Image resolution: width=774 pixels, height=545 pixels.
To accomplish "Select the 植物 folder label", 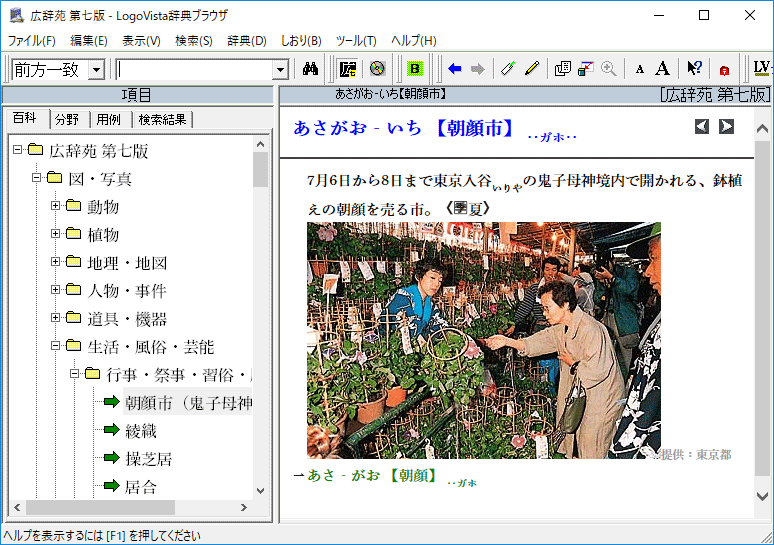I will tap(103, 234).
